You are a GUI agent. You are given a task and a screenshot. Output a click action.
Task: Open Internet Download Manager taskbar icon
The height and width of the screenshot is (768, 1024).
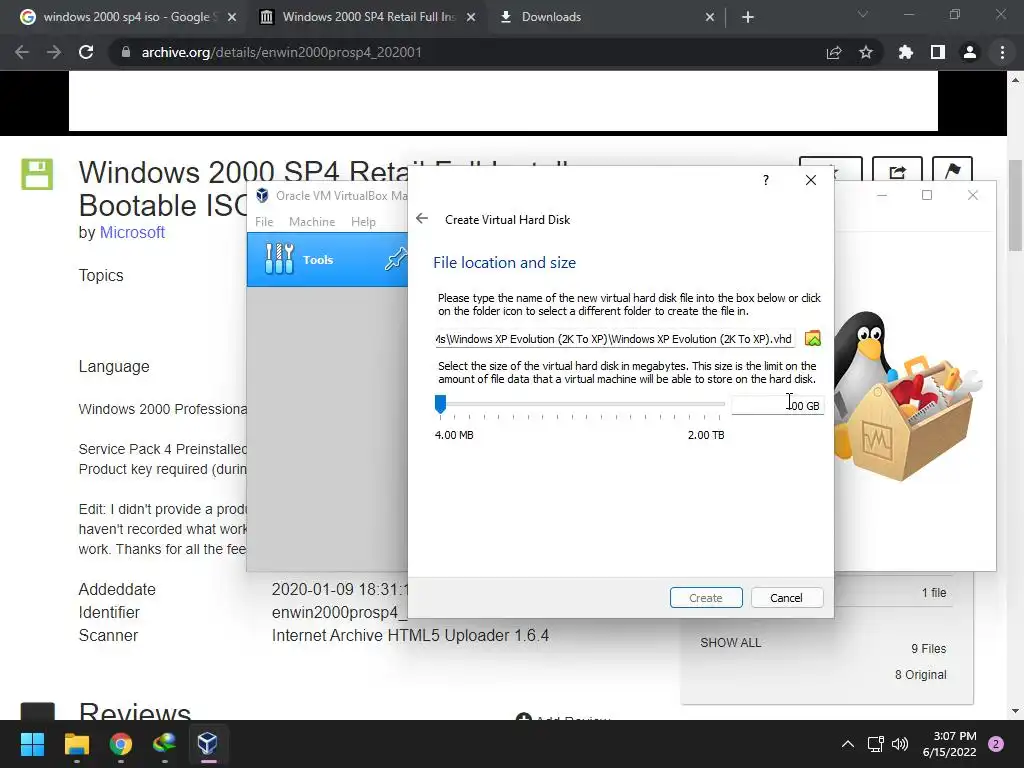coord(164,744)
